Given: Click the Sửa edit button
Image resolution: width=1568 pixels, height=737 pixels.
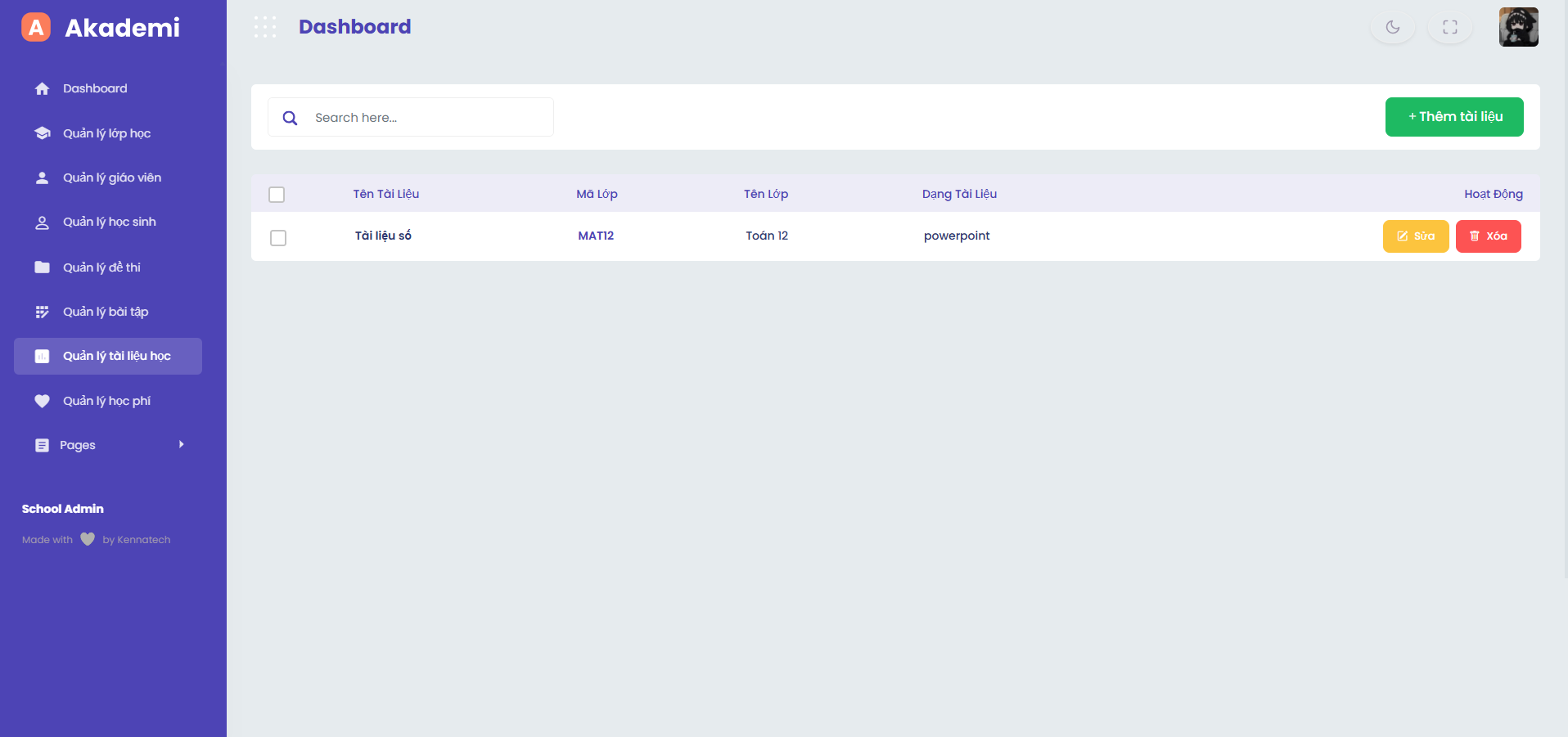Looking at the screenshot, I should [1415, 236].
